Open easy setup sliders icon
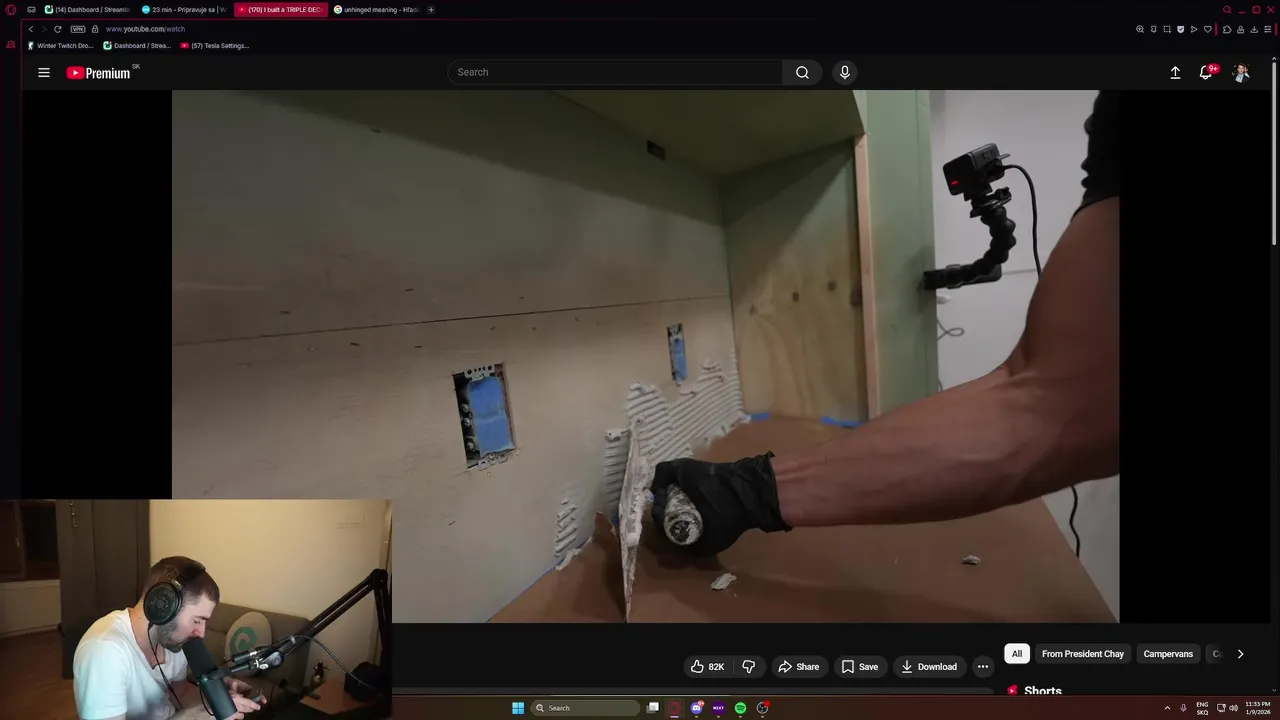Screen dimensions: 1280x720 [1267, 29]
